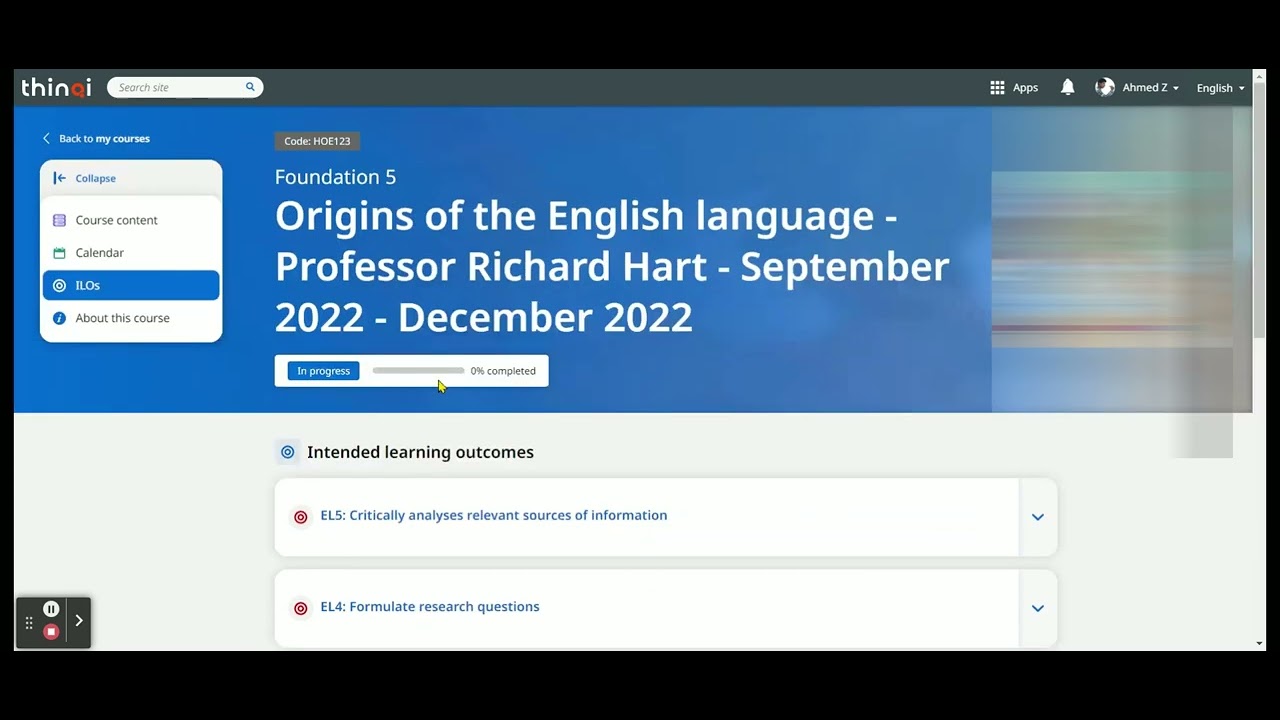The image size is (1280, 720).
Task: Click EL4: Formulate research questions text
Action: (x=430, y=607)
